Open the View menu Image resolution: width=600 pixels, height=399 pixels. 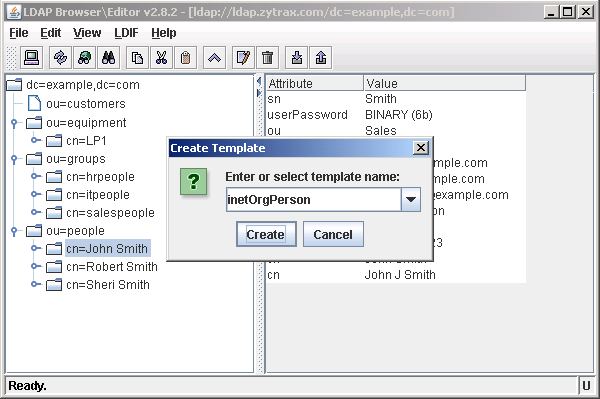click(x=87, y=33)
